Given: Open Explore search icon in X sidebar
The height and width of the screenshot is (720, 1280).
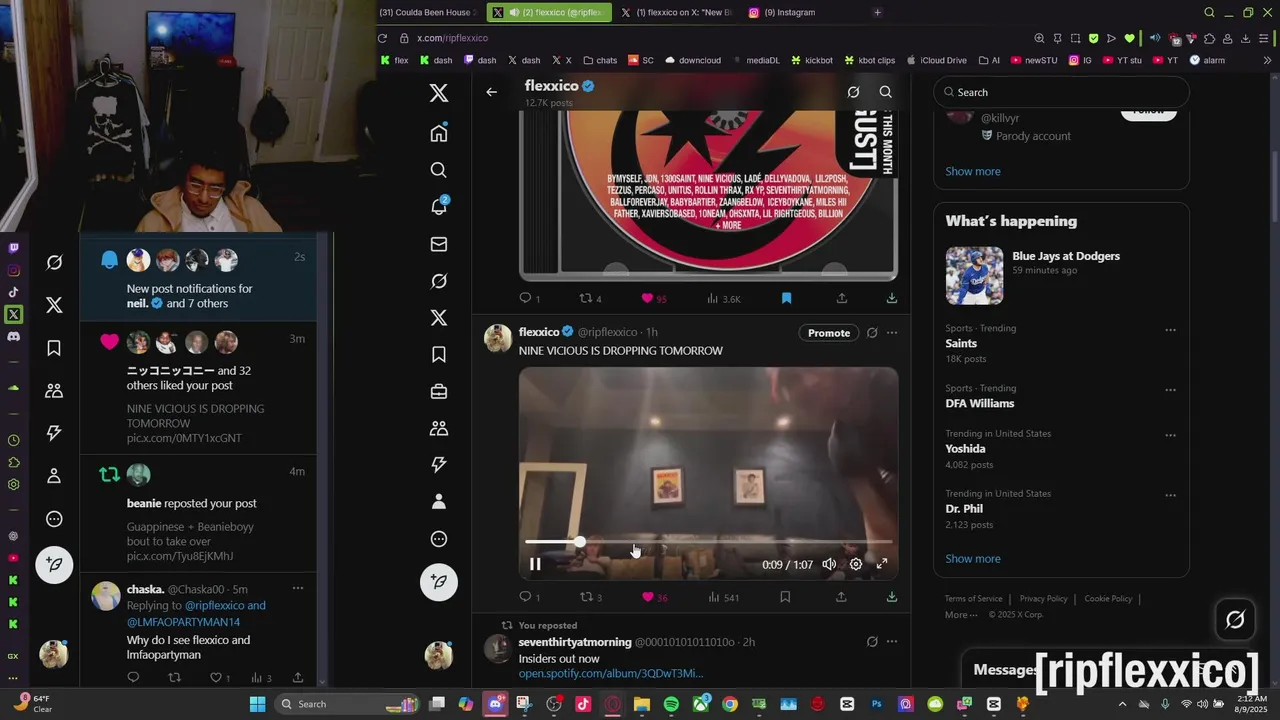Looking at the screenshot, I should (x=438, y=170).
